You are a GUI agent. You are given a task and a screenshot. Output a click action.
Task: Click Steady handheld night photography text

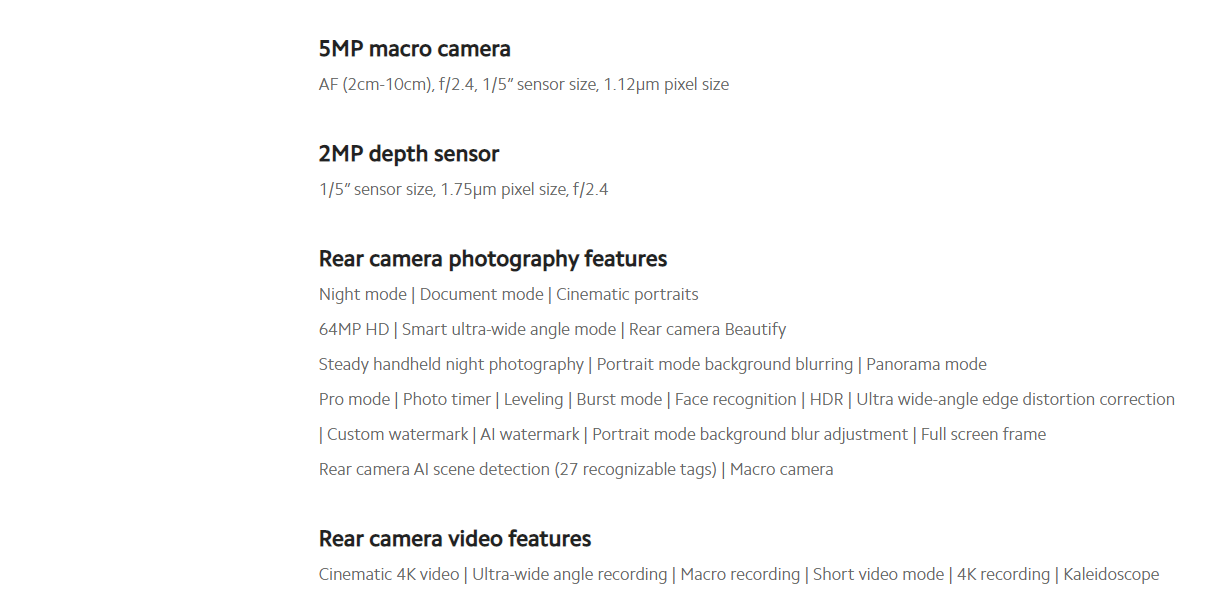451,365
